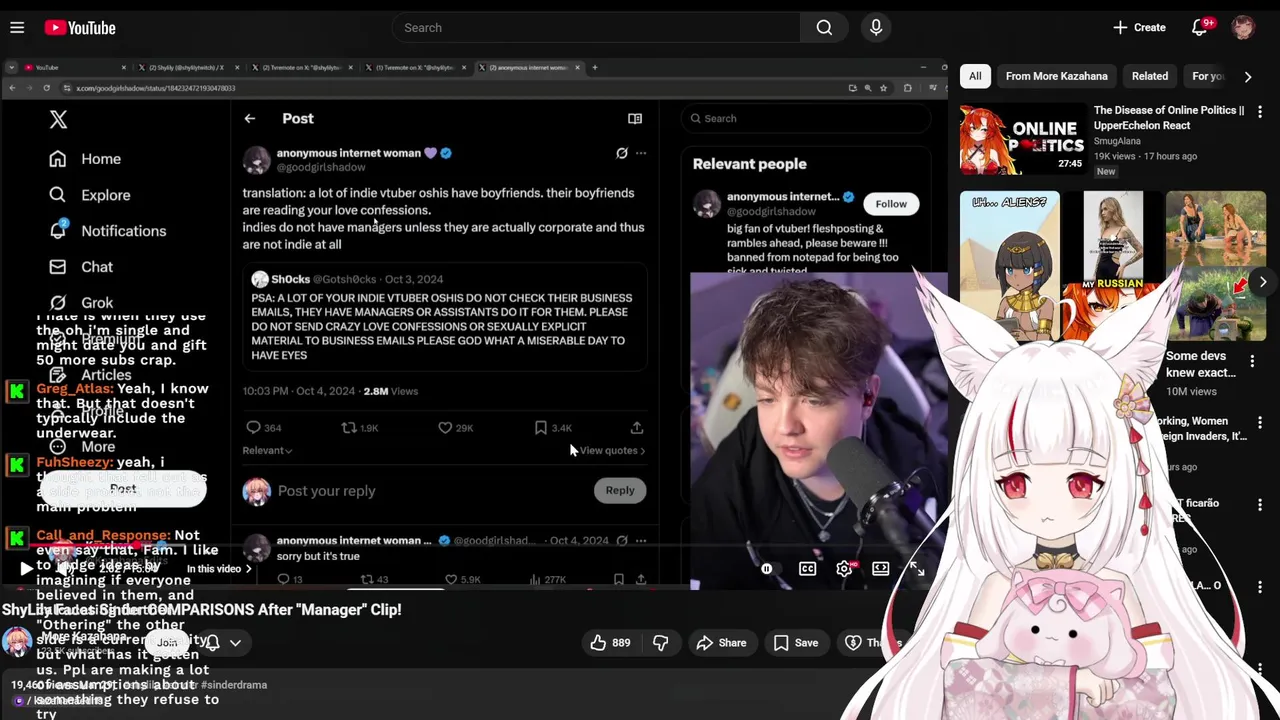Click the magnifier search button
Viewport: 1280px width, 720px height.
tap(824, 28)
